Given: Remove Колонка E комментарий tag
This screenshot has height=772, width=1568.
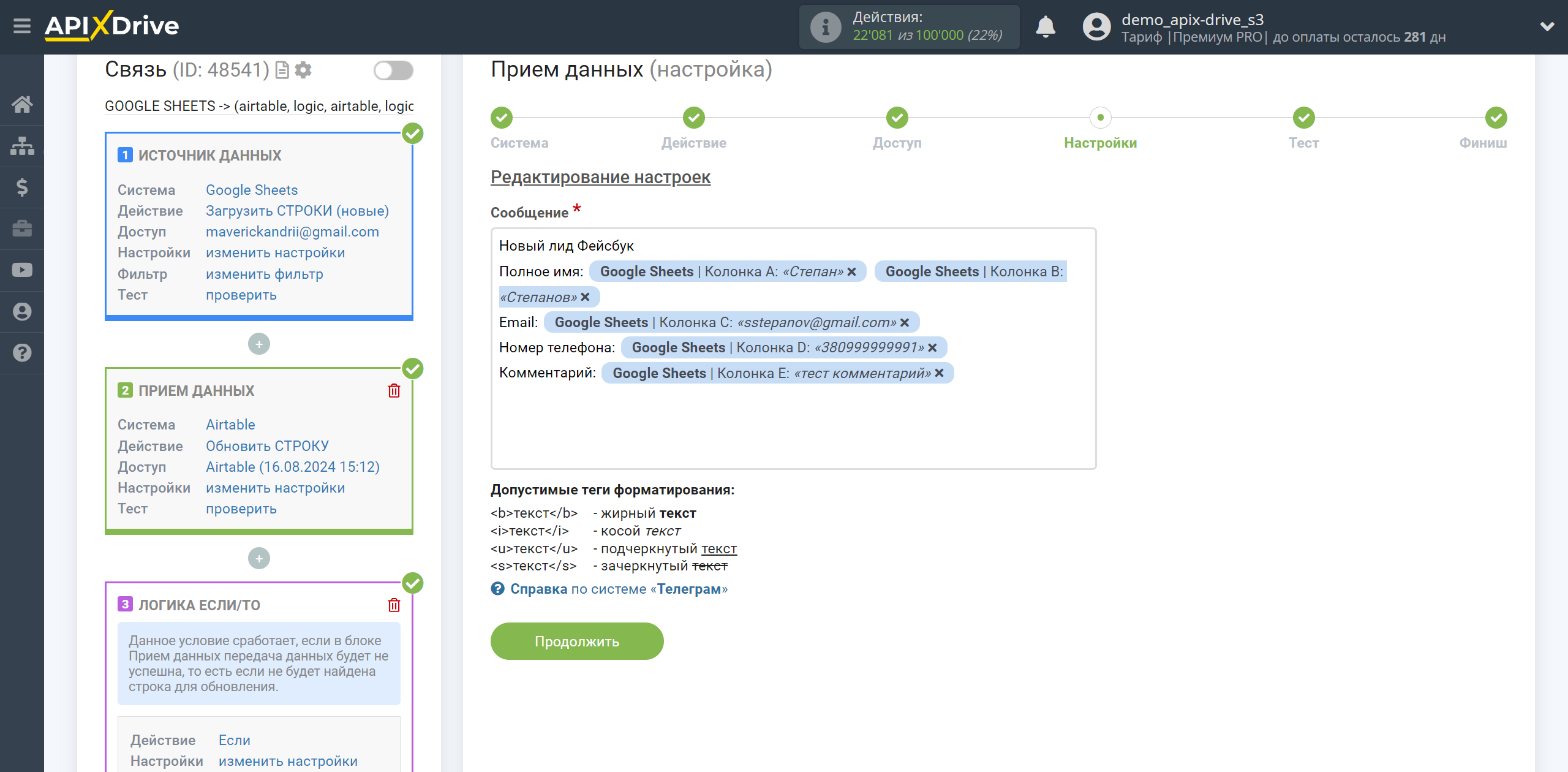Looking at the screenshot, I should click(x=940, y=373).
